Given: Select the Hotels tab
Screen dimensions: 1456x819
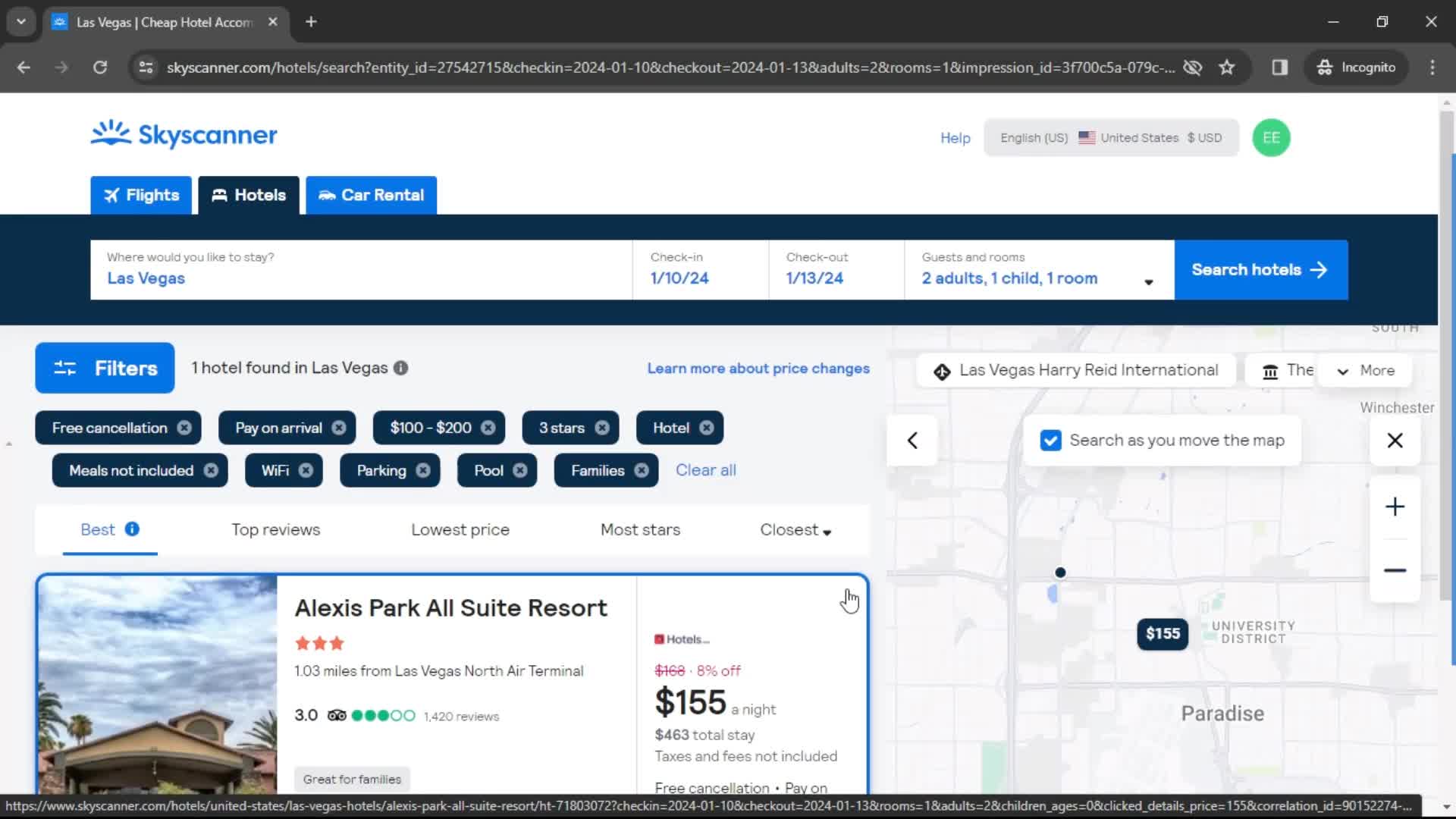Looking at the screenshot, I should pos(249,195).
